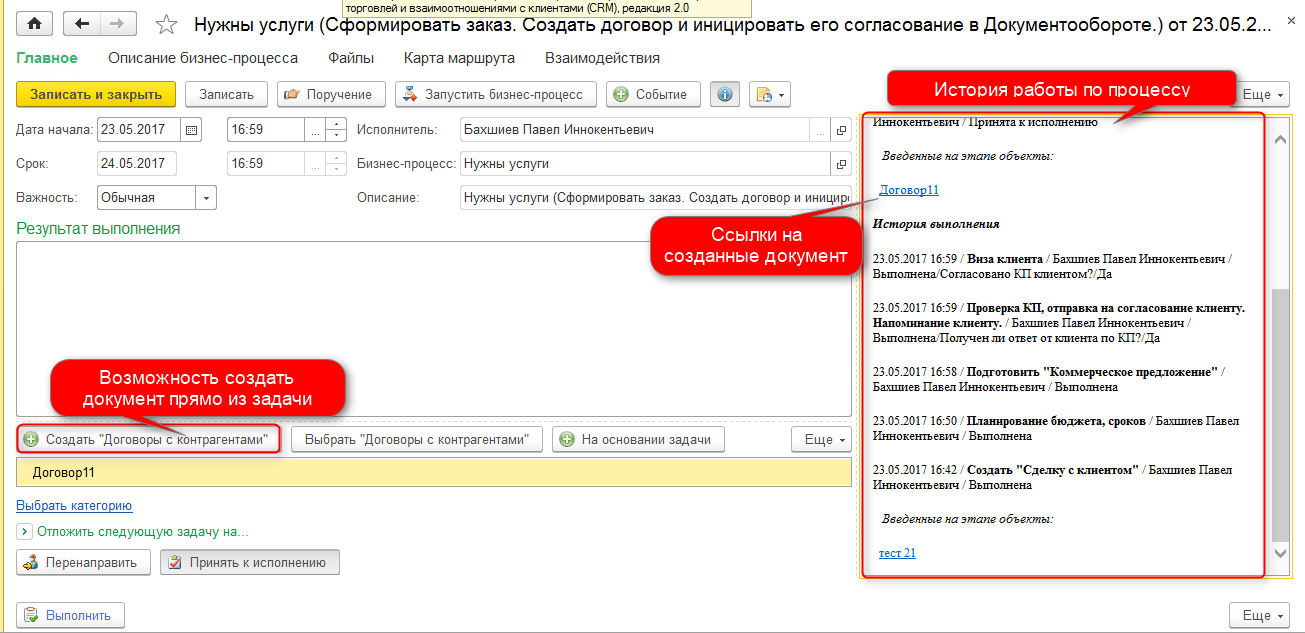The height and width of the screenshot is (633, 1305).
Task: Open the Файлы tab
Action: (351, 58)
